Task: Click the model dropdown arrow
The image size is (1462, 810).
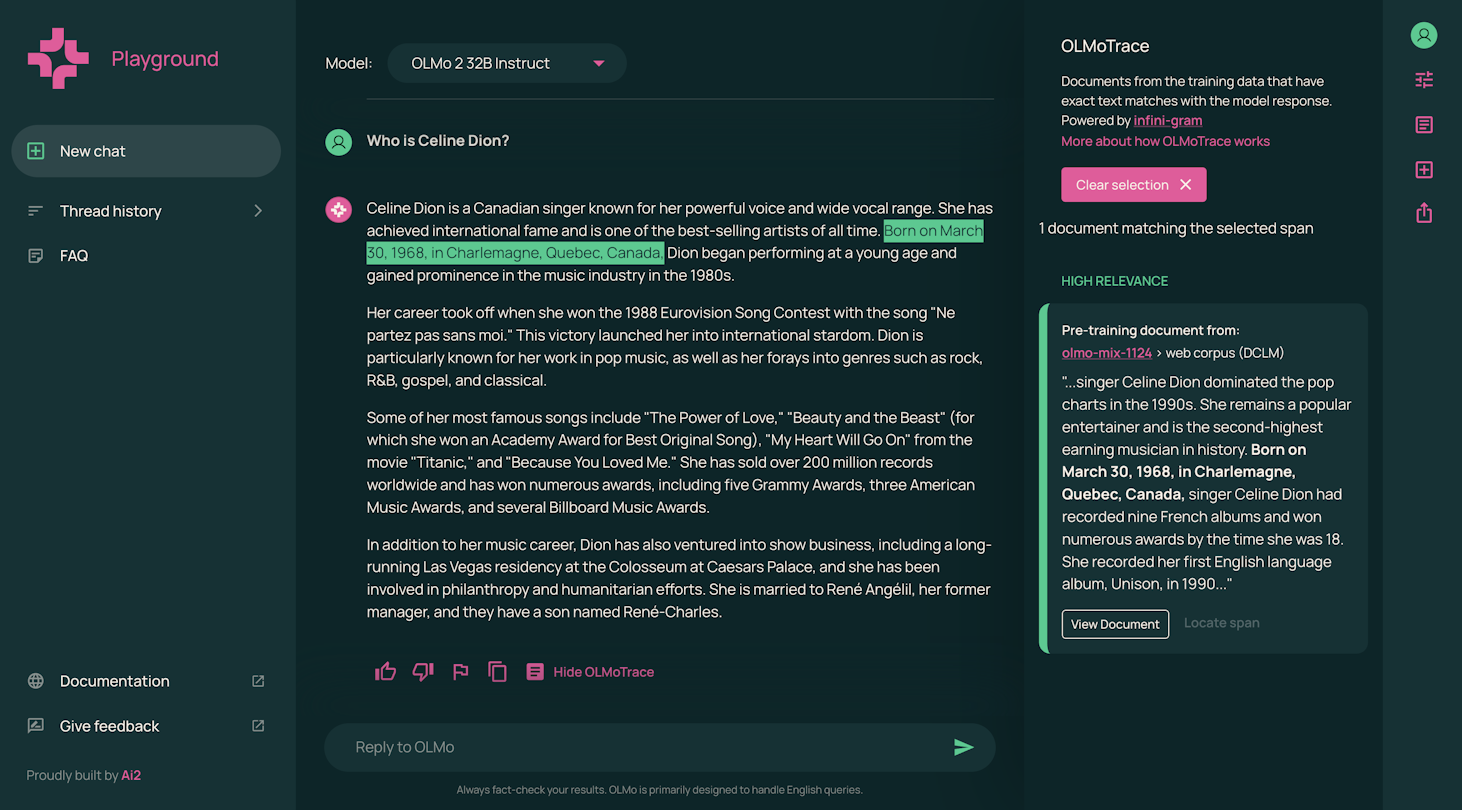Action: pos(599,63)
